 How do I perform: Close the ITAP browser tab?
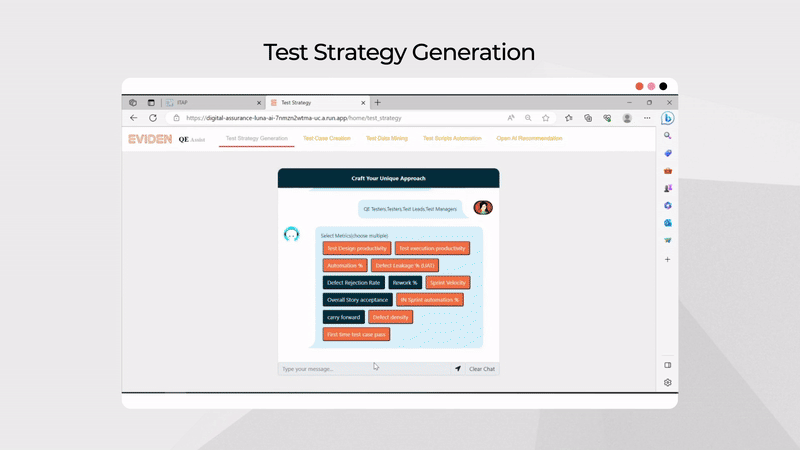point(259,103)
